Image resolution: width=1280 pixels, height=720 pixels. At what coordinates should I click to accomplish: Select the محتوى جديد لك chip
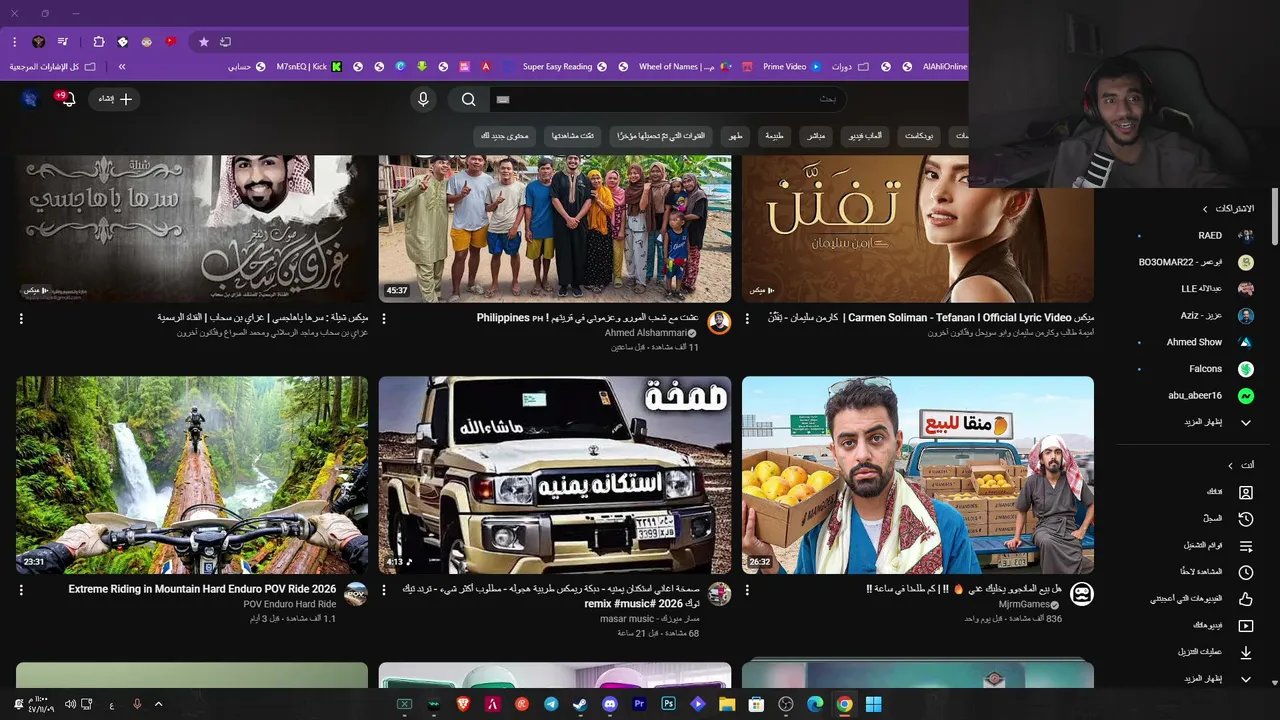pos(505,136)
